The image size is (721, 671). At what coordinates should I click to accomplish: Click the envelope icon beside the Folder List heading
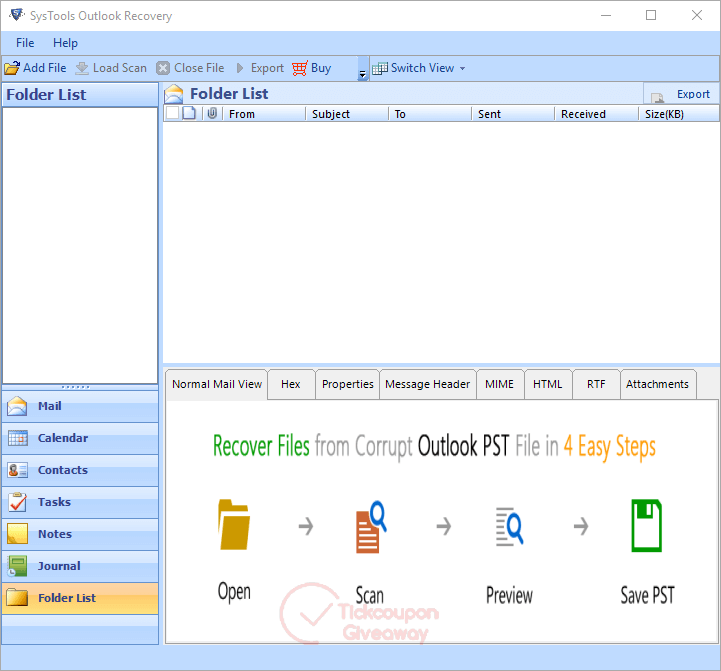click(174, 94)
